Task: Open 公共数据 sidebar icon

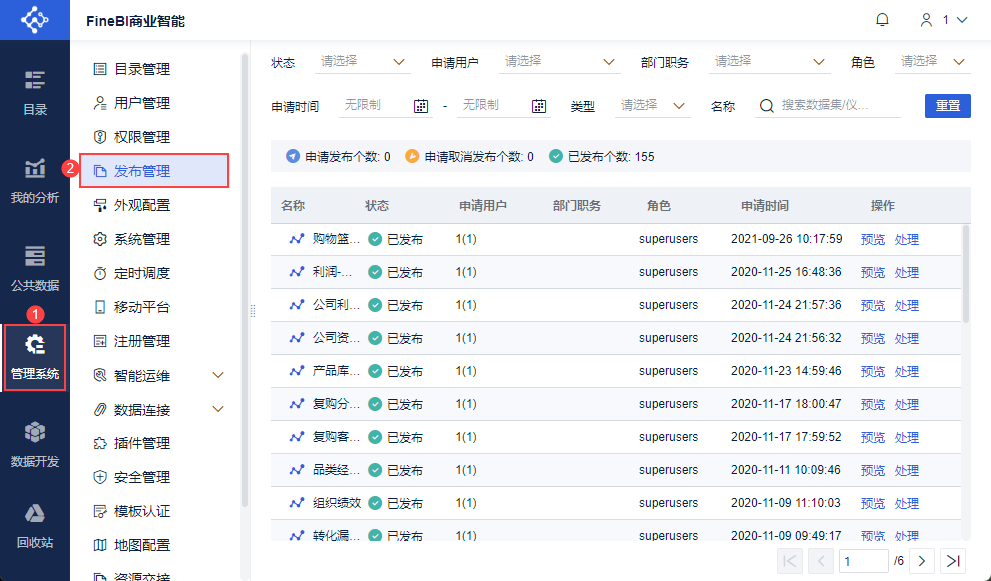Action: coord(35,267)
